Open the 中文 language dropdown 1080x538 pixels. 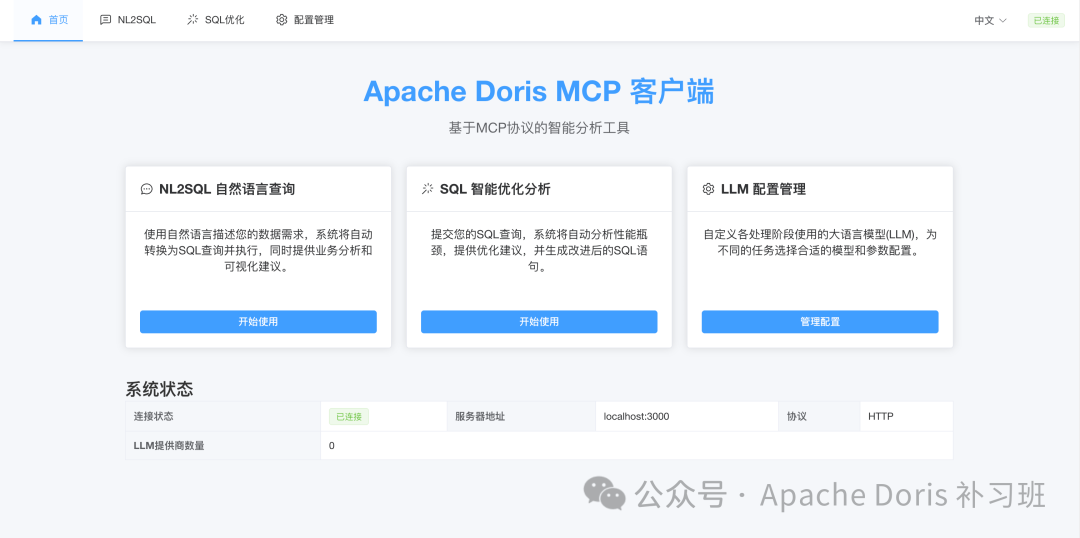(x=990, y=21)
